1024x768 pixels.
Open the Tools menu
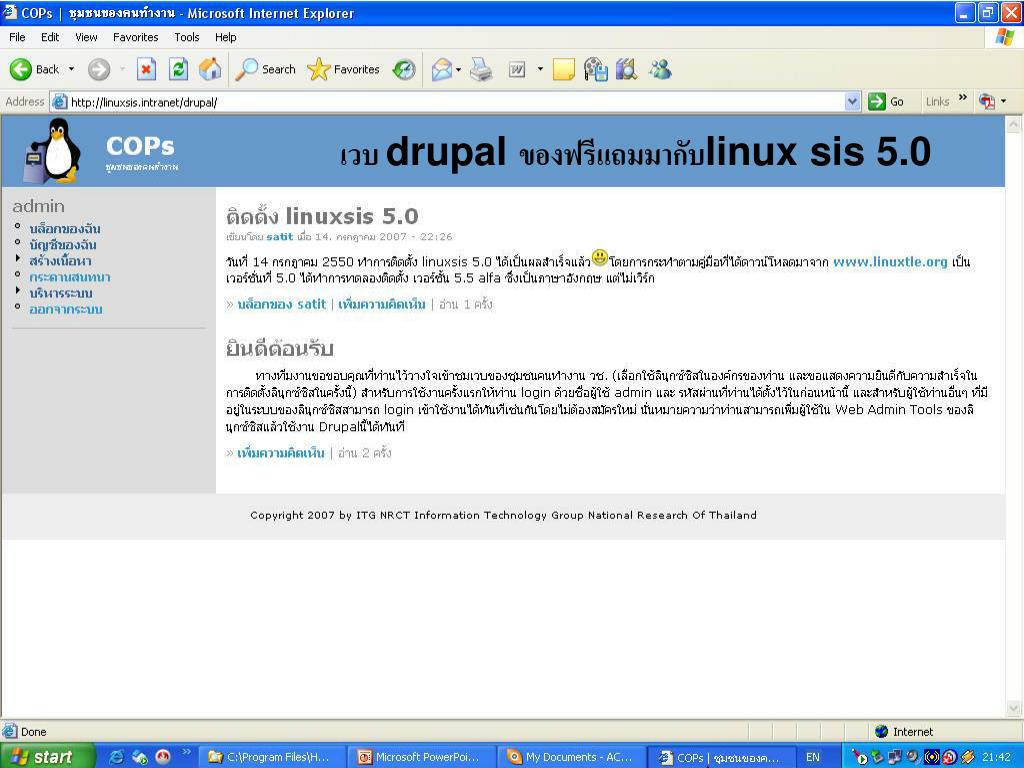coord(187,37)
